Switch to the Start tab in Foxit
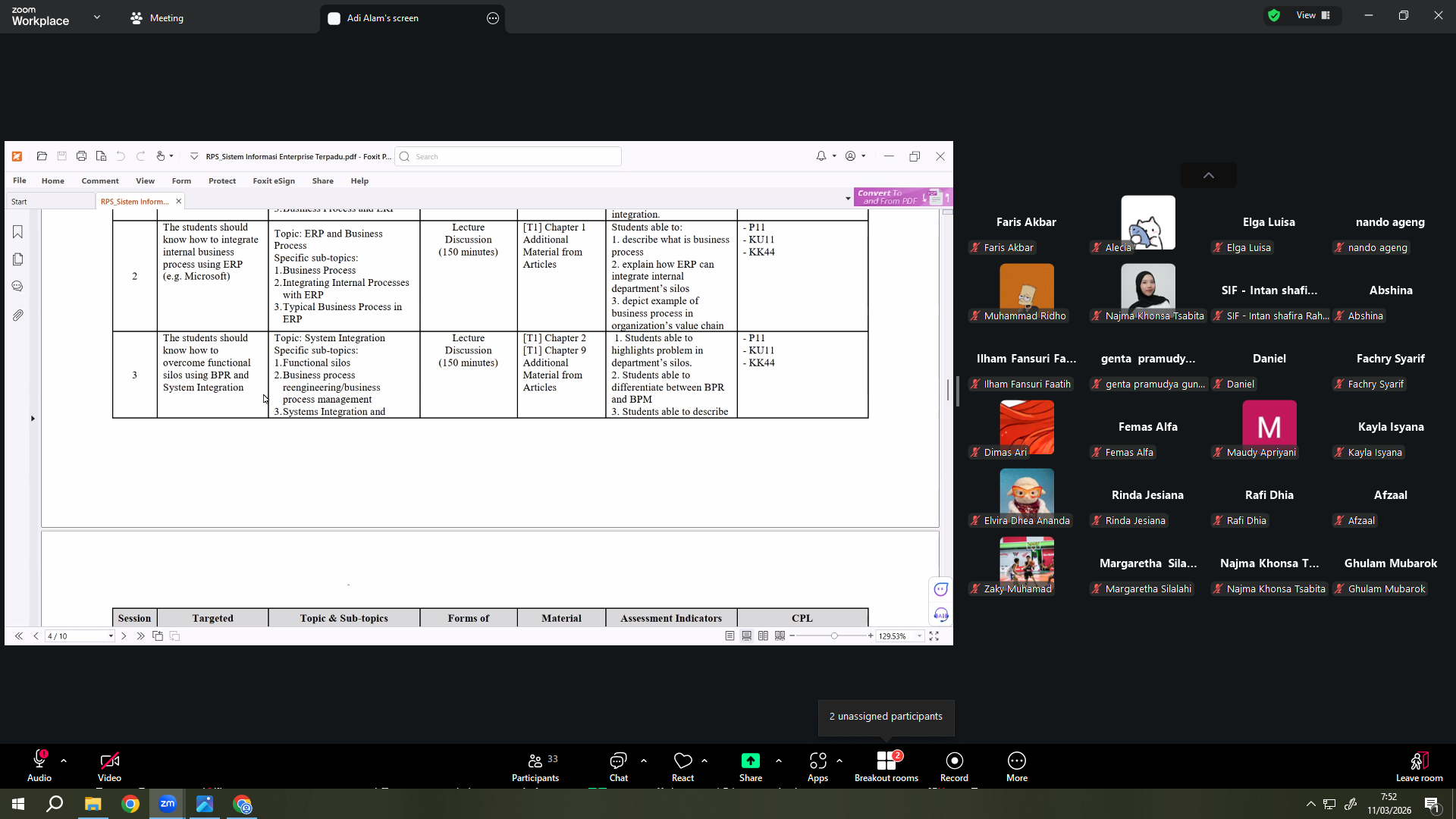The width and height of the screenshot is (1456, 819). (x=51, y=202)
